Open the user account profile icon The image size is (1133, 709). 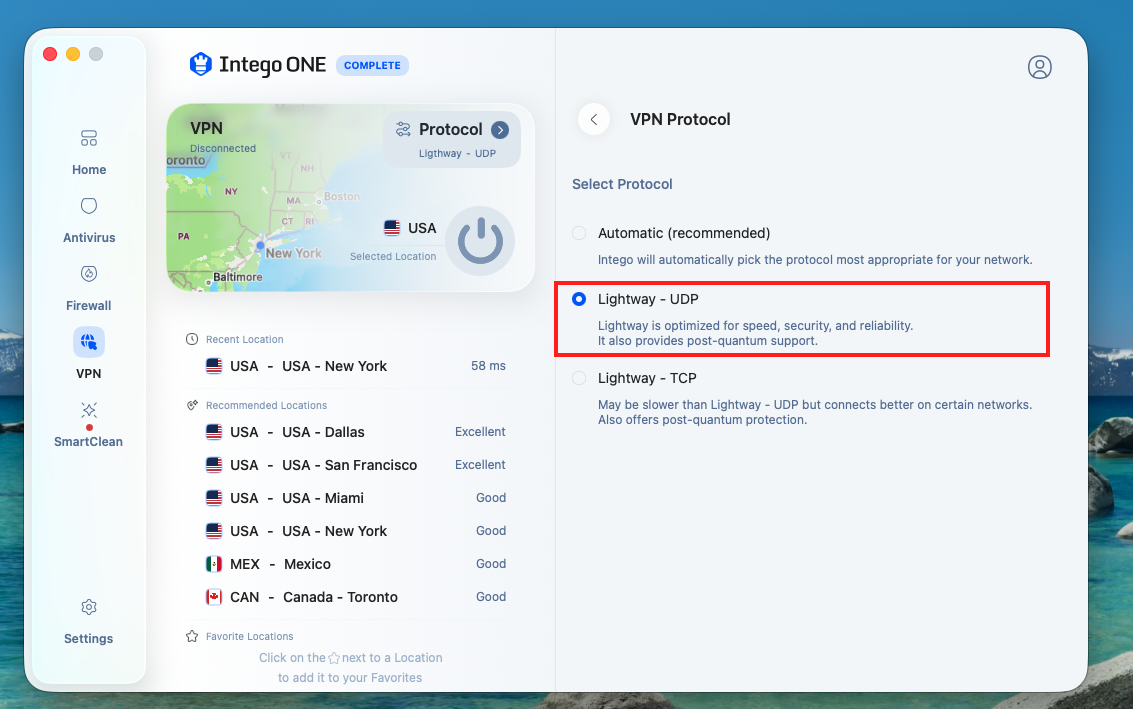tap(1040, 66)
